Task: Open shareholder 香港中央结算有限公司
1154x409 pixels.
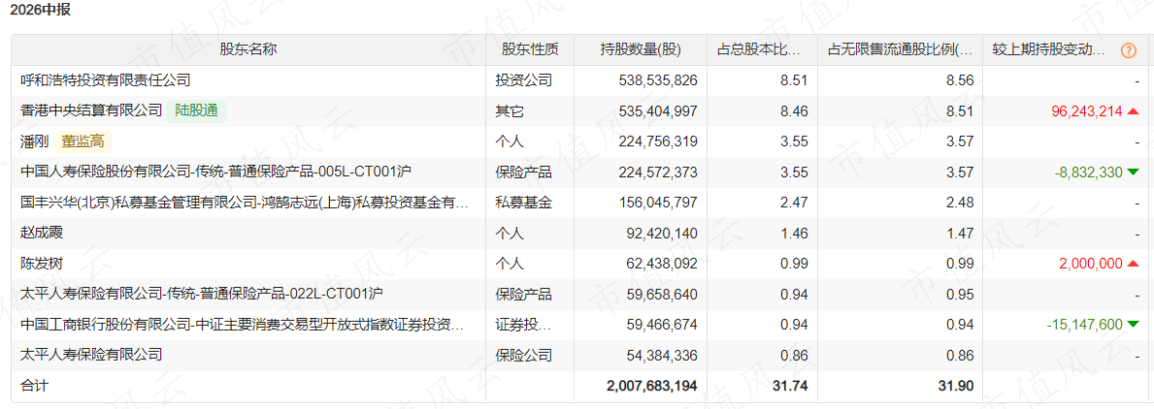Action: point(91,111)
